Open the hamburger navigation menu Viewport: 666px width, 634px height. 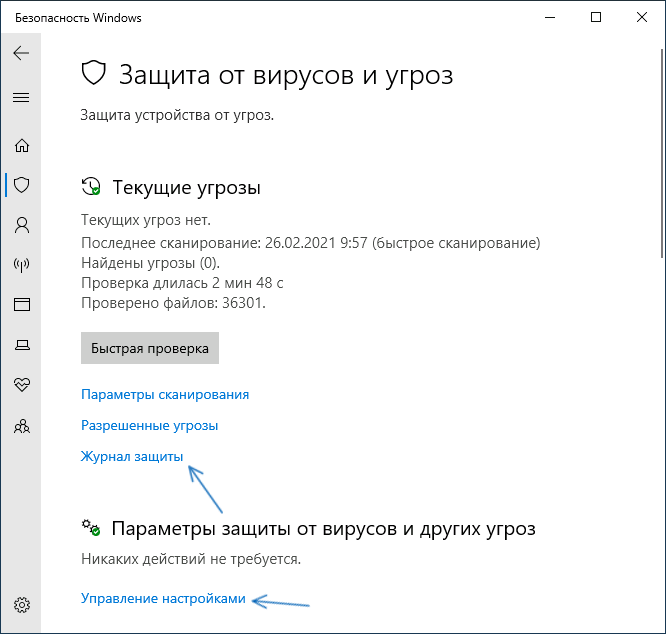tap(21, 98)
